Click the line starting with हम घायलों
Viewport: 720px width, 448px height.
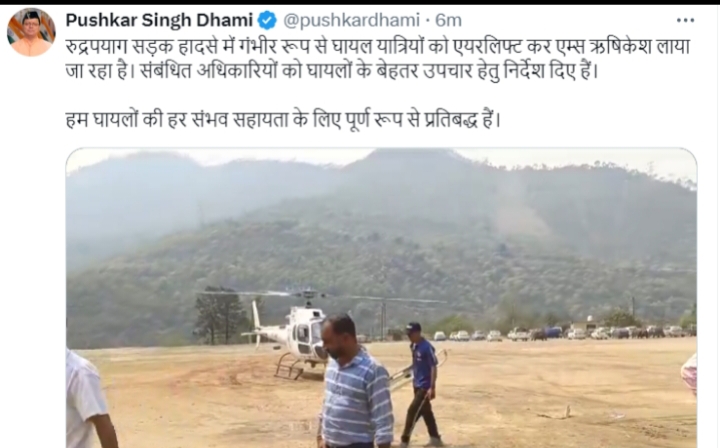pos(282,120)
